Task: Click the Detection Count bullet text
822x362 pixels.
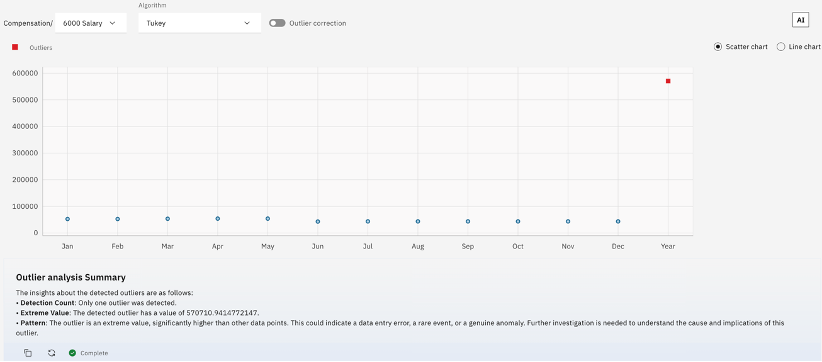Action: (x=96, y=303)
